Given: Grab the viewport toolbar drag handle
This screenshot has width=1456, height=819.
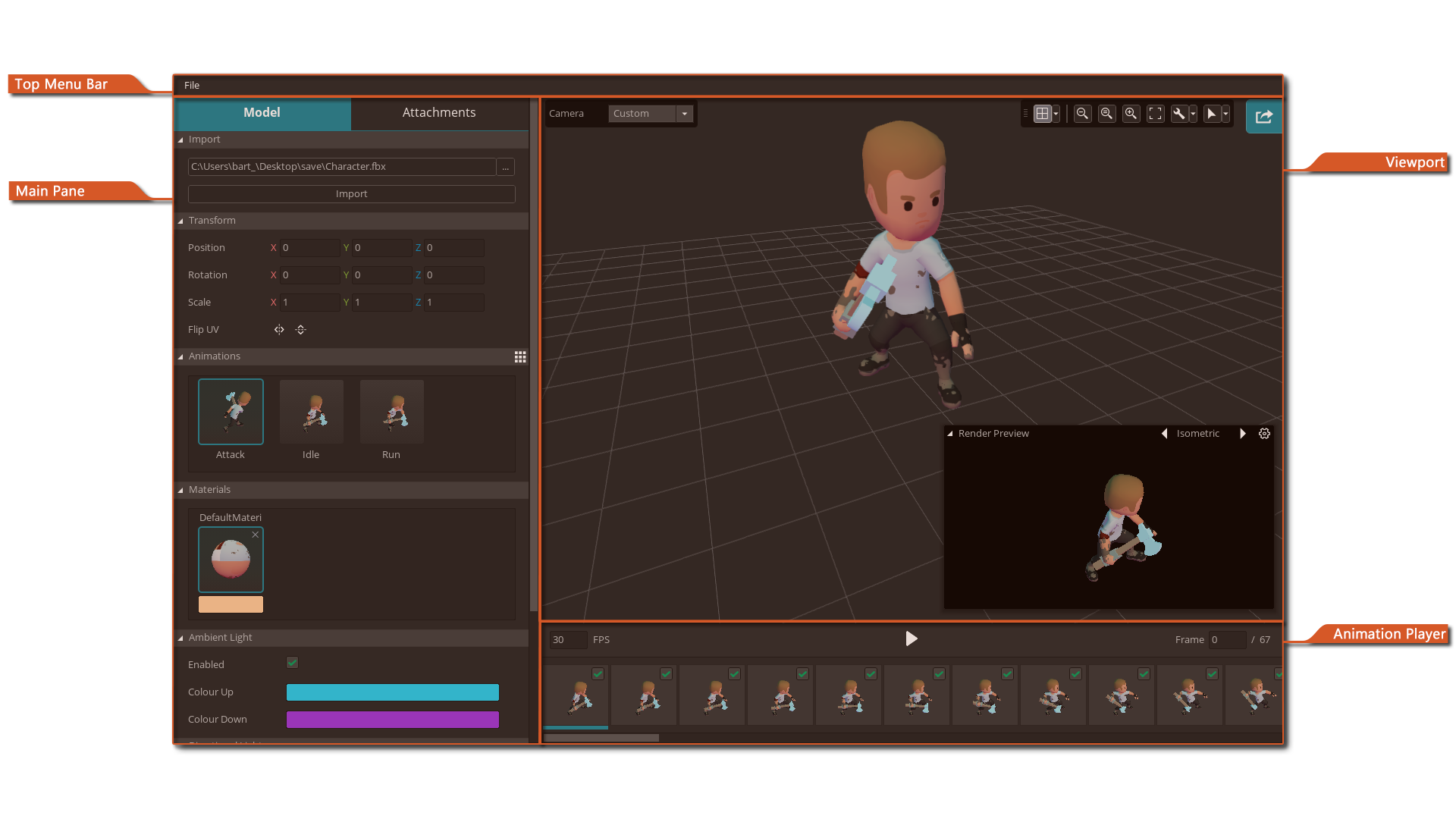Looking at the screenshot, I should pyautogui.click(x=1026, y=114).
